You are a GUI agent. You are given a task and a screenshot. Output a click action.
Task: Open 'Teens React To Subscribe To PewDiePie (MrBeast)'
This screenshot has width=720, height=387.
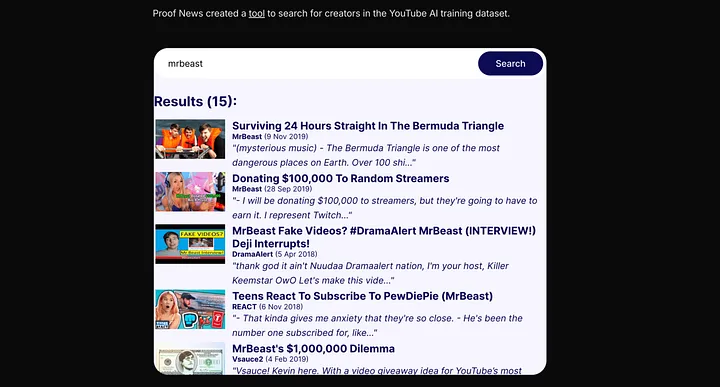pyautogui.click(x=362, y=296)
